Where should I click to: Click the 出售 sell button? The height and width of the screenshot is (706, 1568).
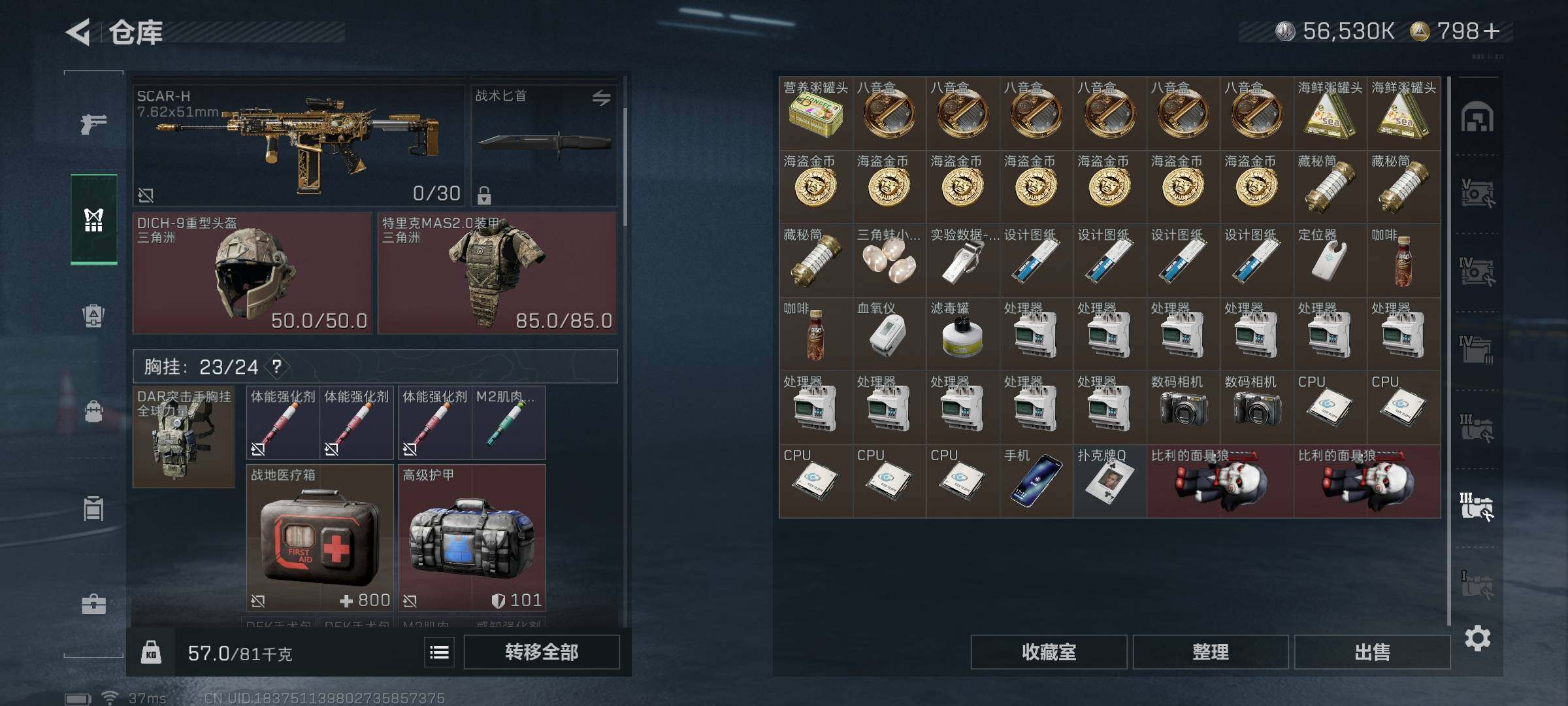click(1372, 652)
